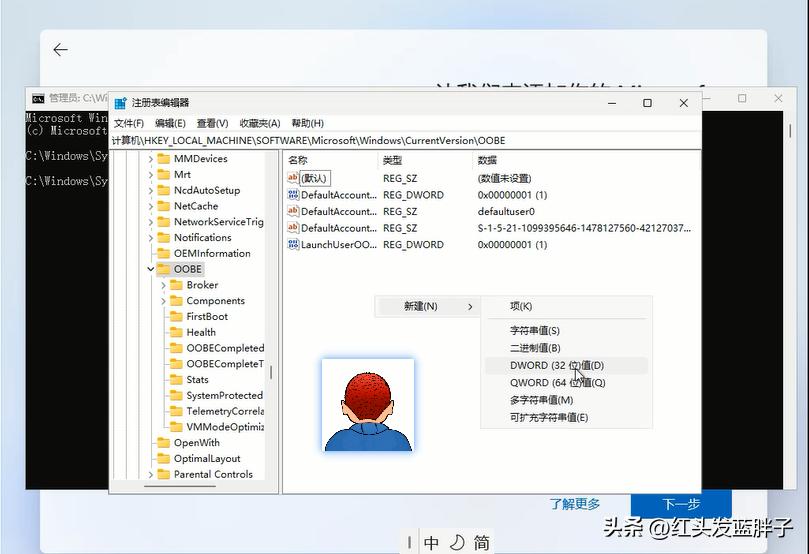Click the 中 input mode indicator
The height and width of the screenshot is (554, 809).
click(431, 543)
